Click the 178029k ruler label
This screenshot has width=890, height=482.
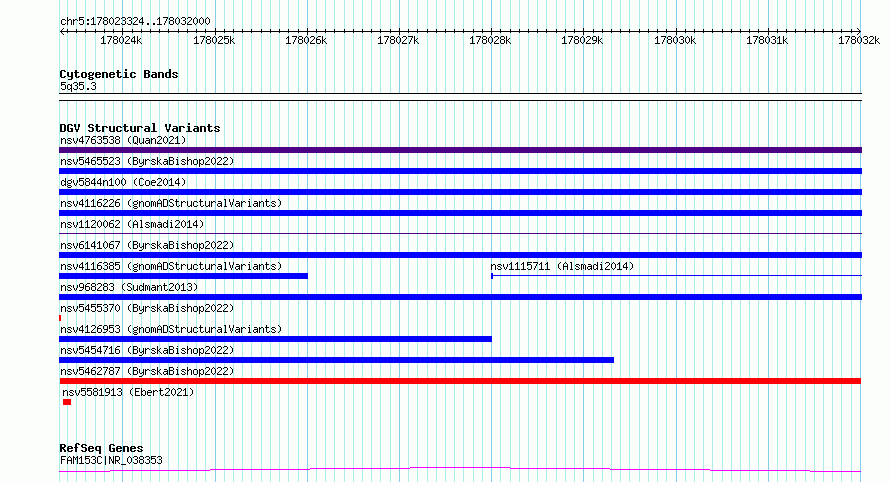pos(582,40)
